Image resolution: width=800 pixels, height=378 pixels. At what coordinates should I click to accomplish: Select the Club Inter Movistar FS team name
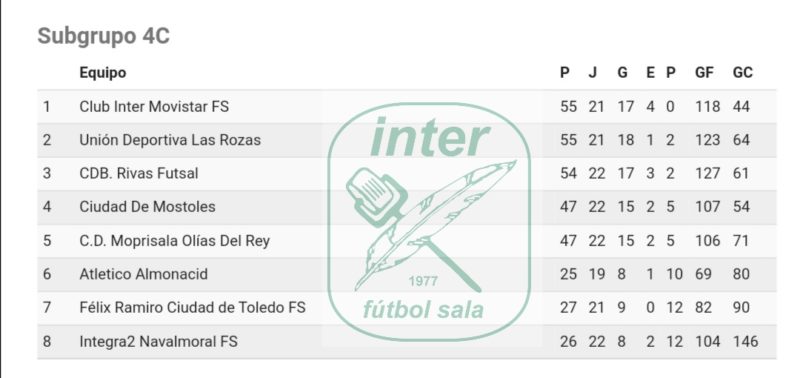[x=154, y=107]
